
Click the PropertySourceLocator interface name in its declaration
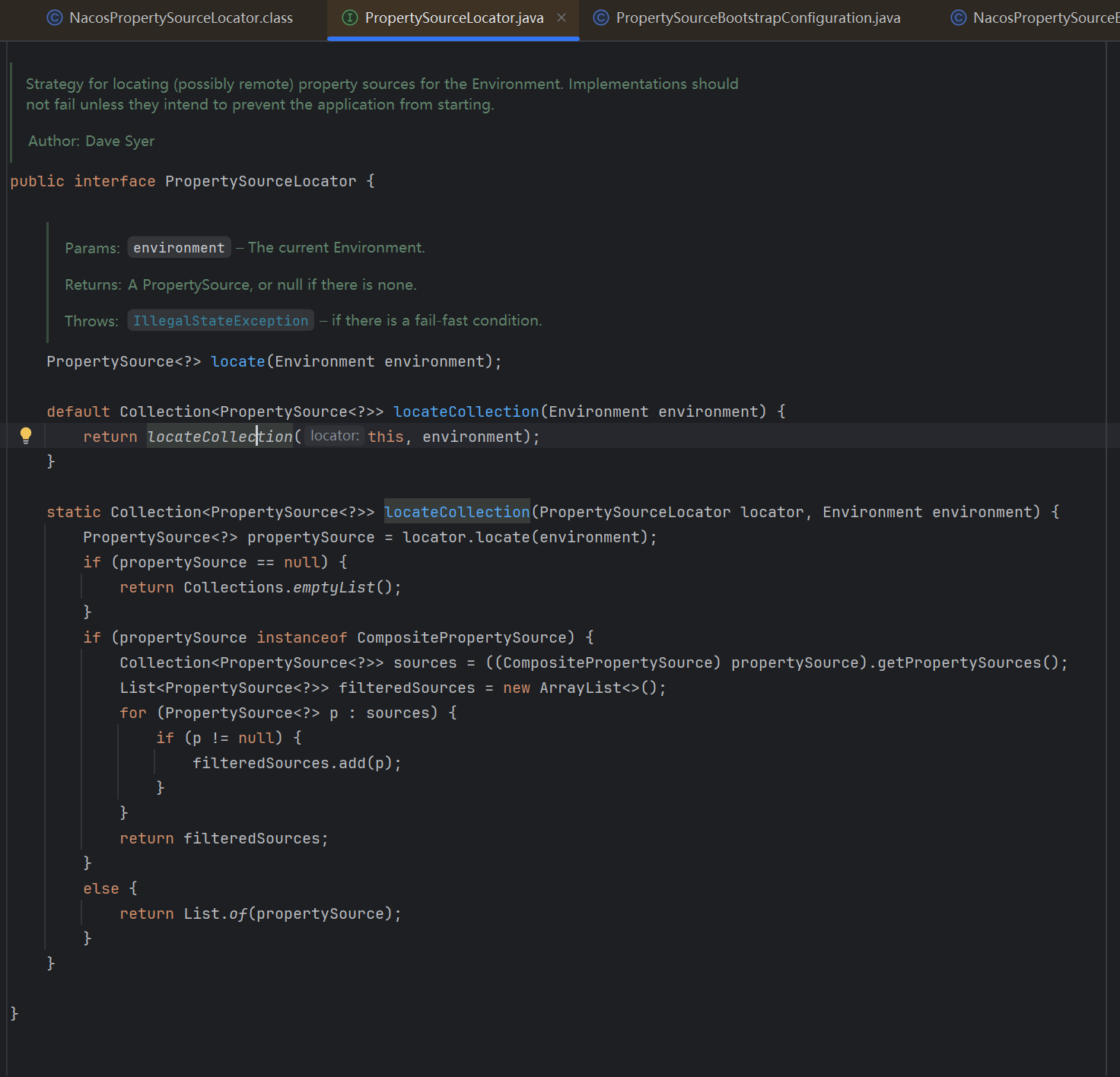pyautogui.click(x=260, y=181)
